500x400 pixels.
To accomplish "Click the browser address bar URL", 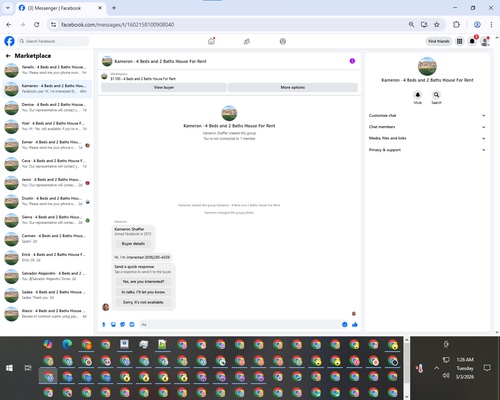I will pyautogui.click(x=117, y=25).
